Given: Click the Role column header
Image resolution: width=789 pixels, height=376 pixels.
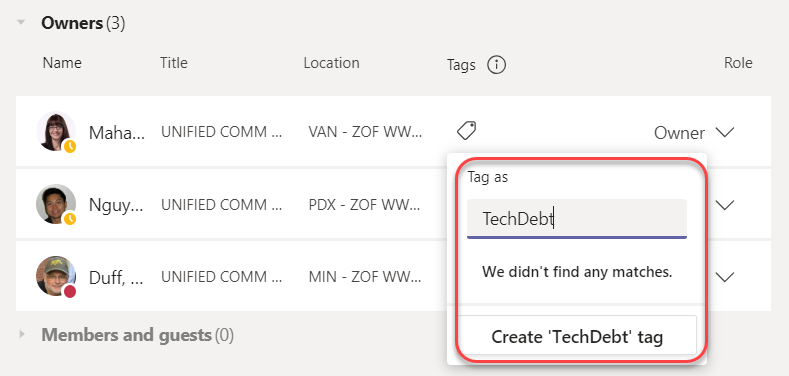Looking at the screenshot, I should [738, 63].
